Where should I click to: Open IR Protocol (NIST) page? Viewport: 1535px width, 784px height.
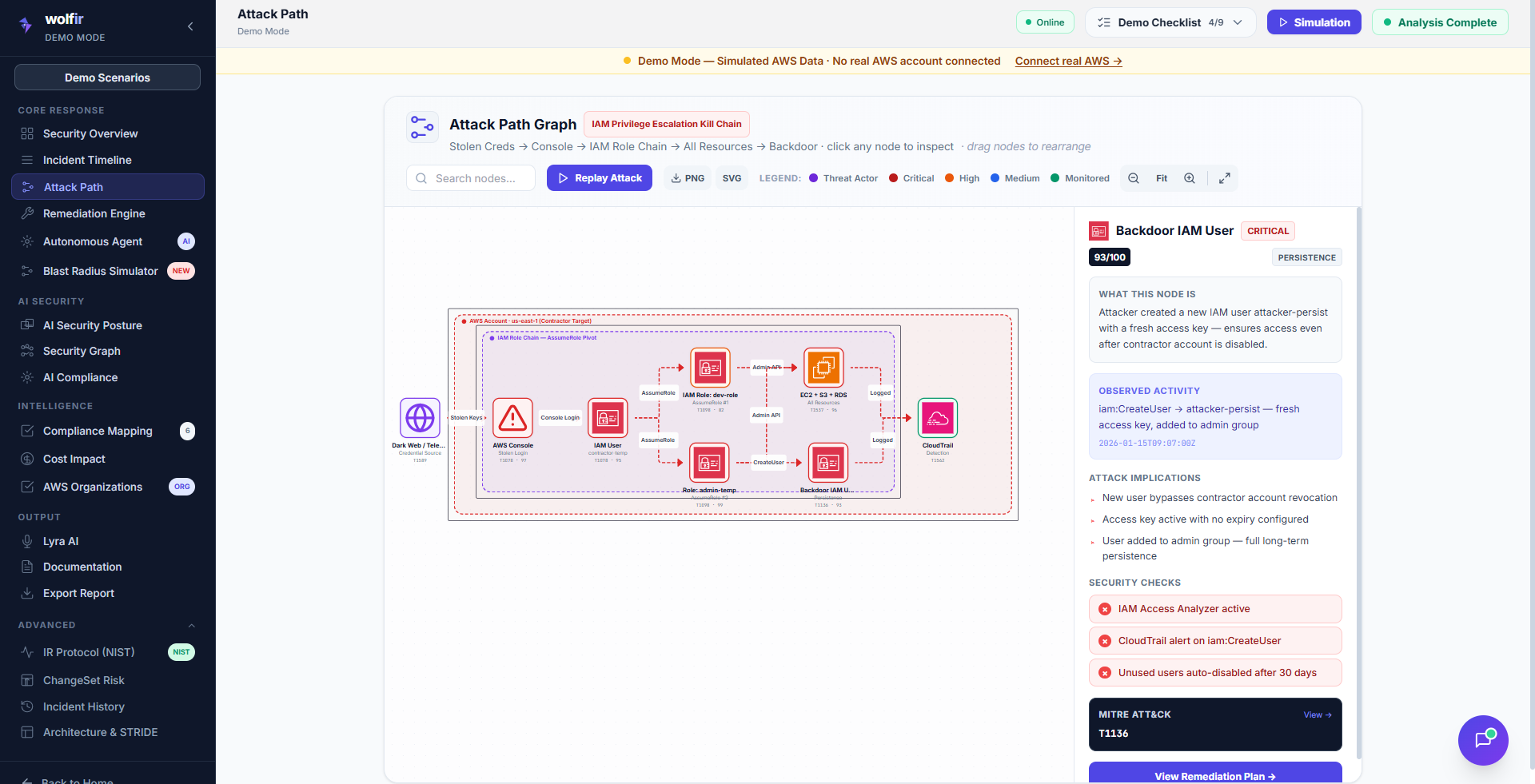108,652
